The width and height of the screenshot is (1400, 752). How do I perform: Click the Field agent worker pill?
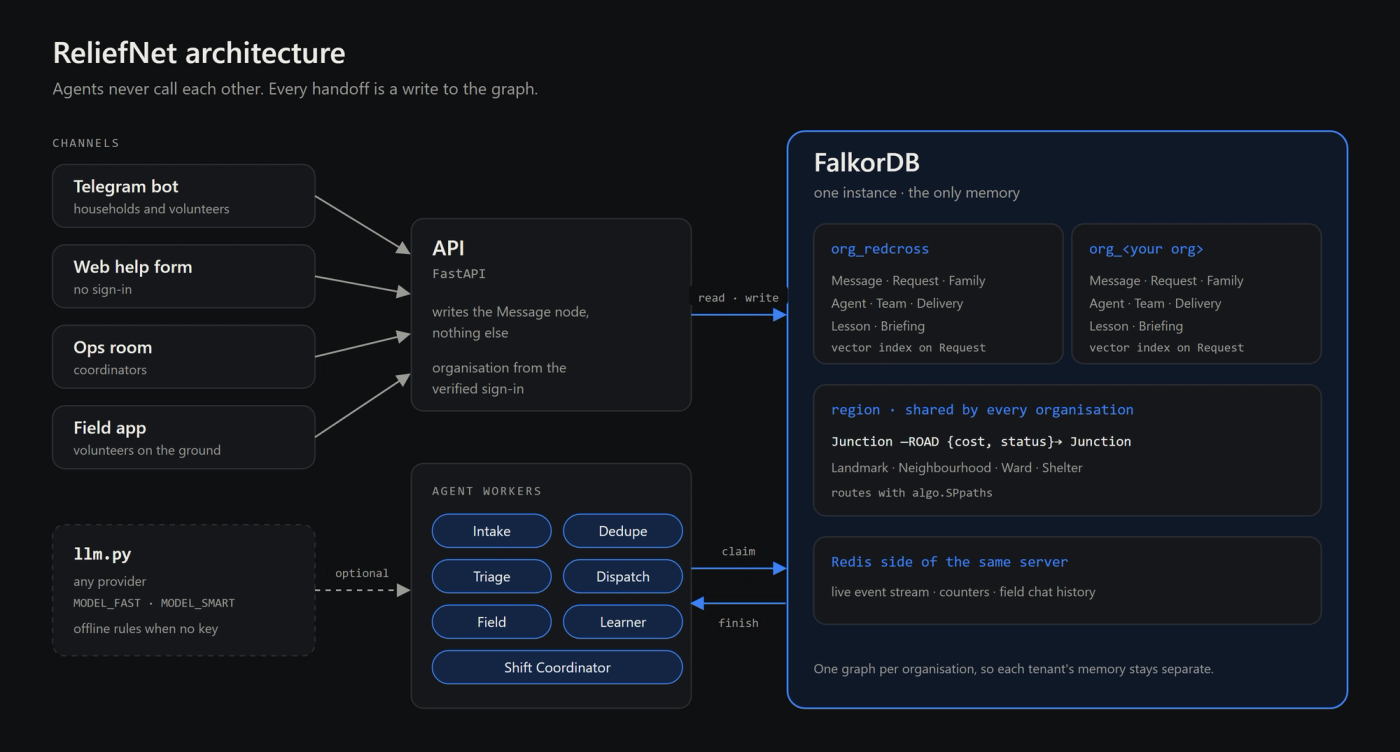pos(491,622)
